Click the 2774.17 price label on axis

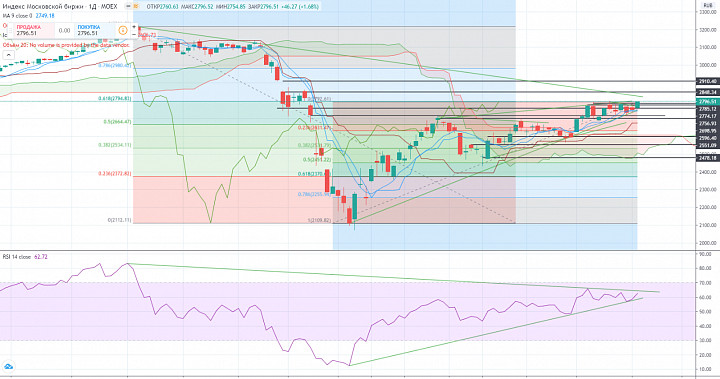[708, 116]
